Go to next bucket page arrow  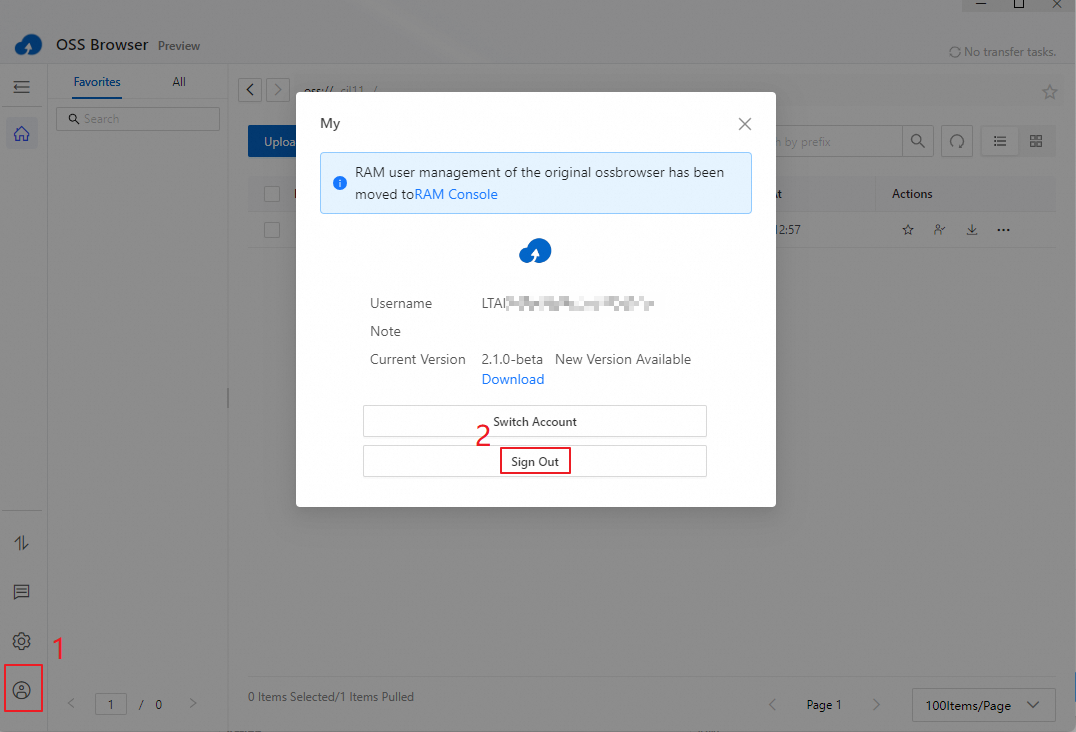tap(193, 703)
